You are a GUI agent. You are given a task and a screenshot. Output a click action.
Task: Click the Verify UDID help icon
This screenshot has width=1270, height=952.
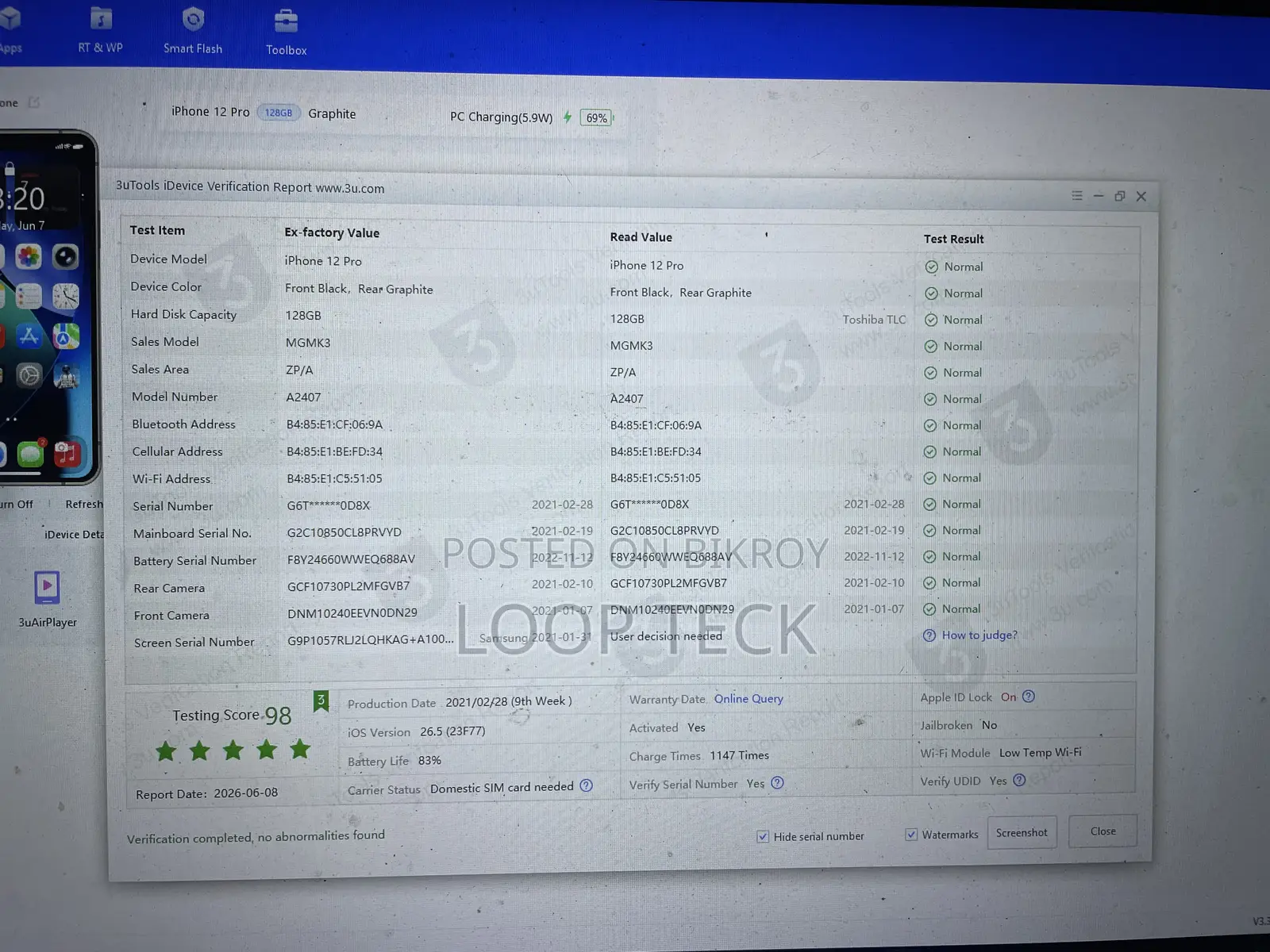point(1019,780)
